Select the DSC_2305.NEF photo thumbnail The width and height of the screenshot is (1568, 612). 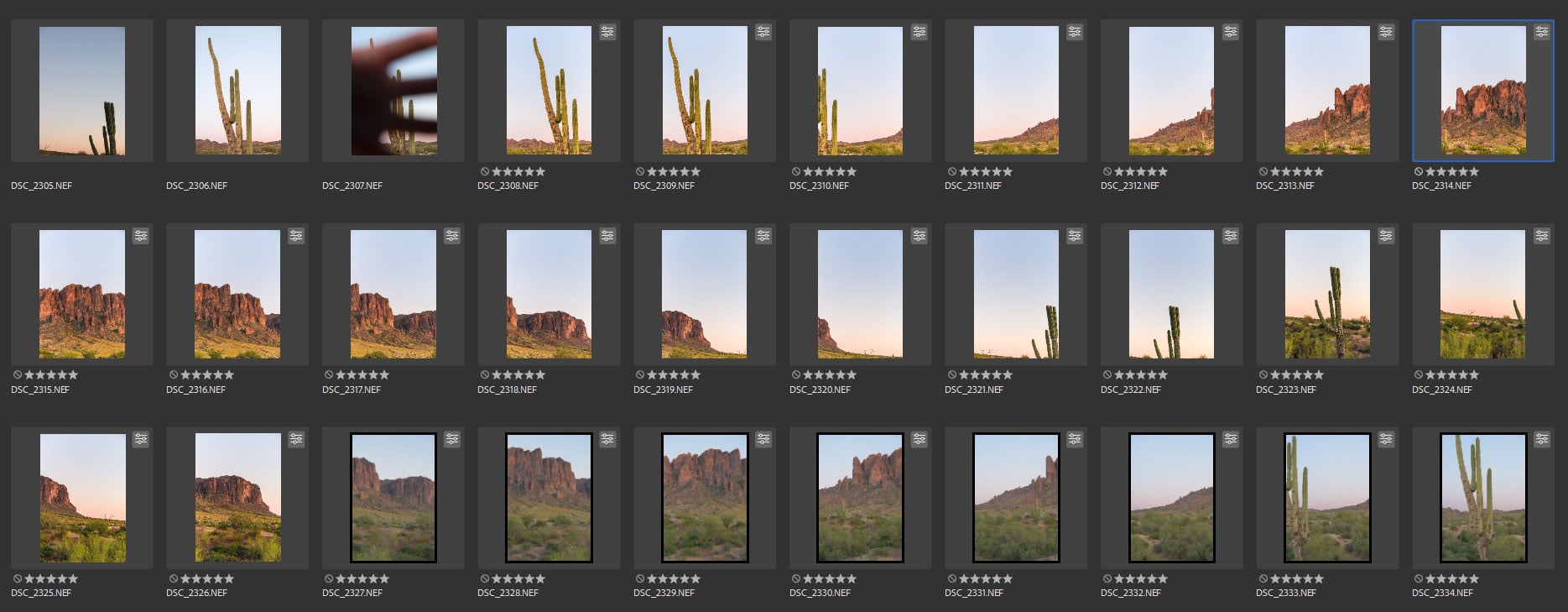point(82,91)
